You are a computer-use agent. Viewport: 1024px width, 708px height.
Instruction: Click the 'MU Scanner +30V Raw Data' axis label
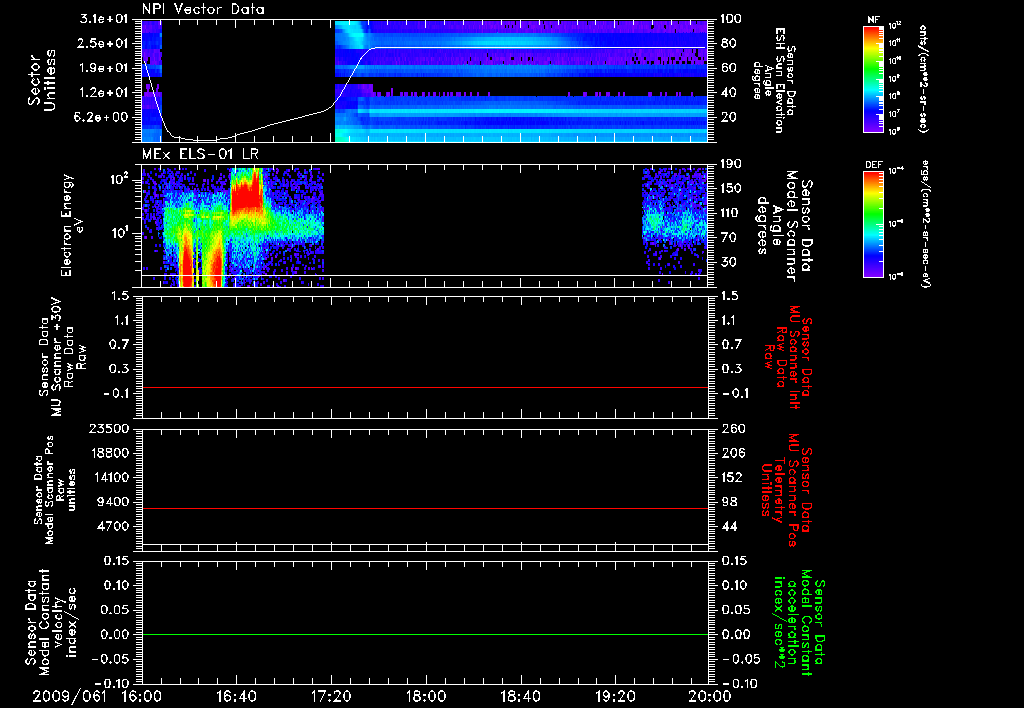click(62, 358)
